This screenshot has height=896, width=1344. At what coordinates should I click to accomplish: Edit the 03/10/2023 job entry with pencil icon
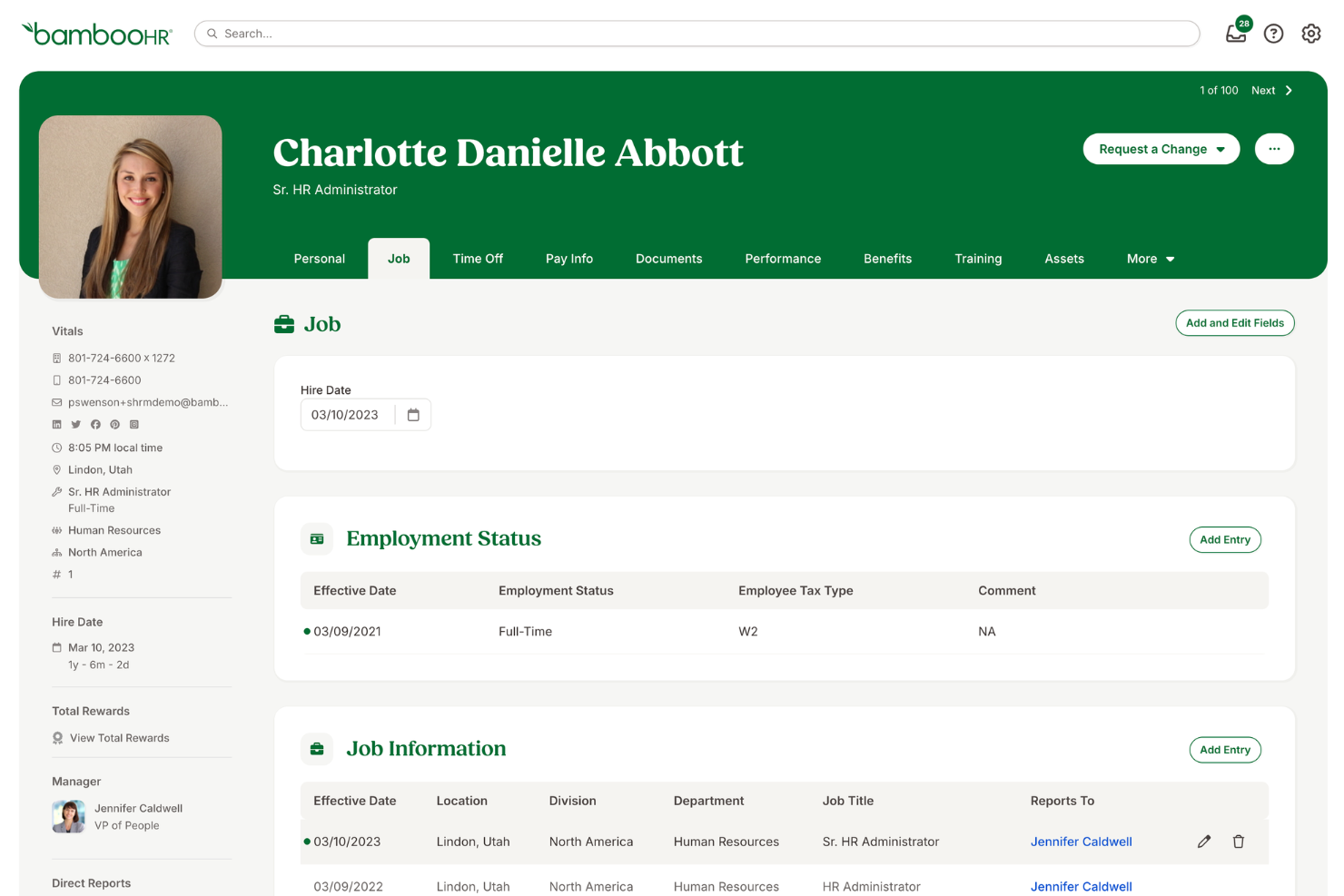tap(1204, 842)
